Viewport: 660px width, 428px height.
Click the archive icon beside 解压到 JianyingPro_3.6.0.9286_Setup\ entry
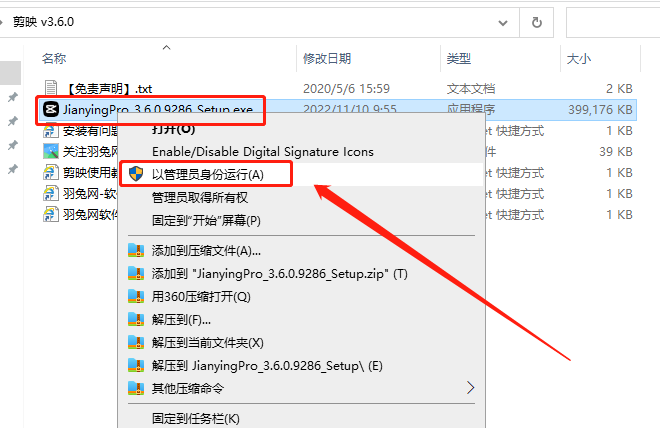coord(136,365)
